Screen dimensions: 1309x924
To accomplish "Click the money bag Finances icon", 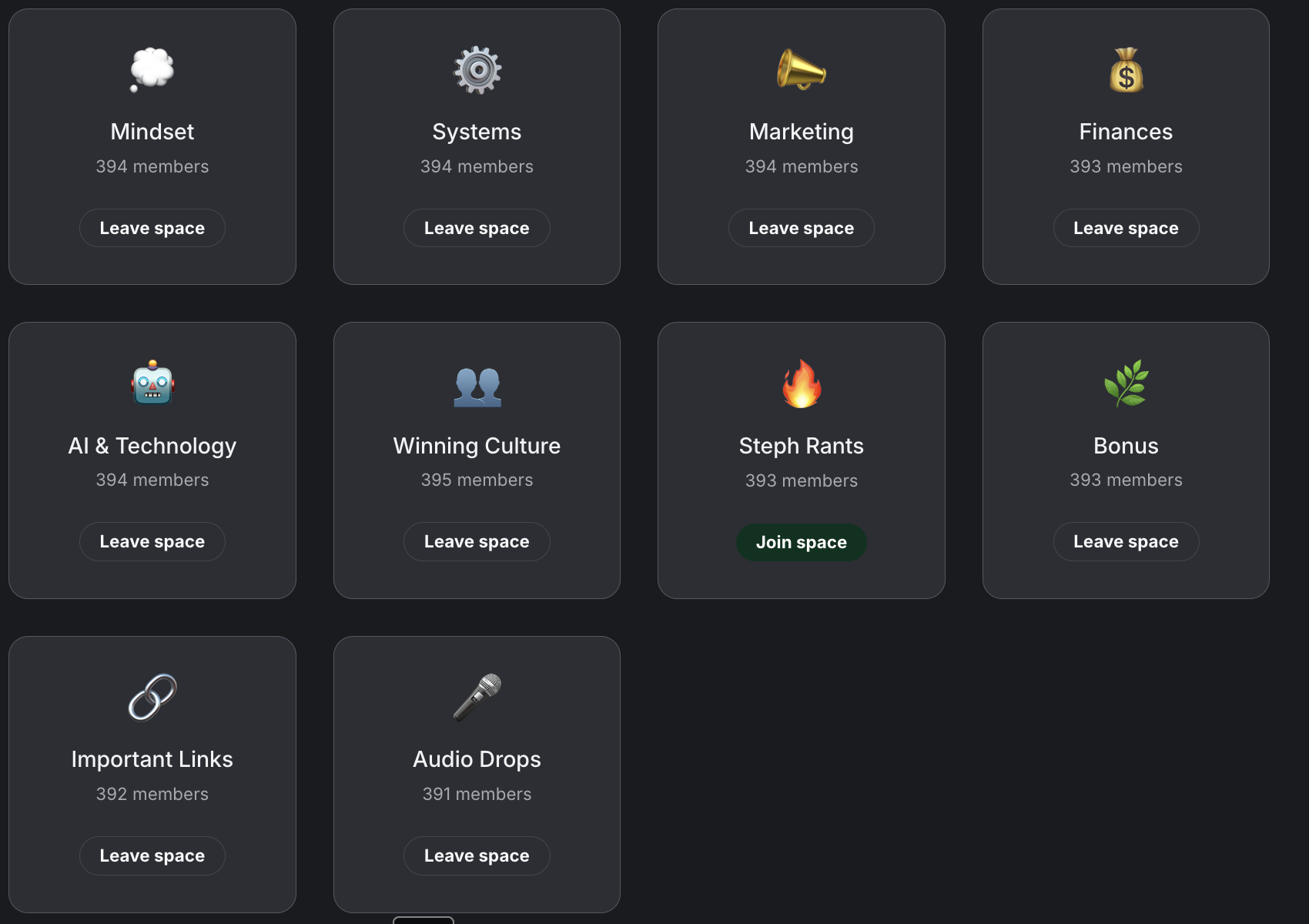I will 1126,70.
